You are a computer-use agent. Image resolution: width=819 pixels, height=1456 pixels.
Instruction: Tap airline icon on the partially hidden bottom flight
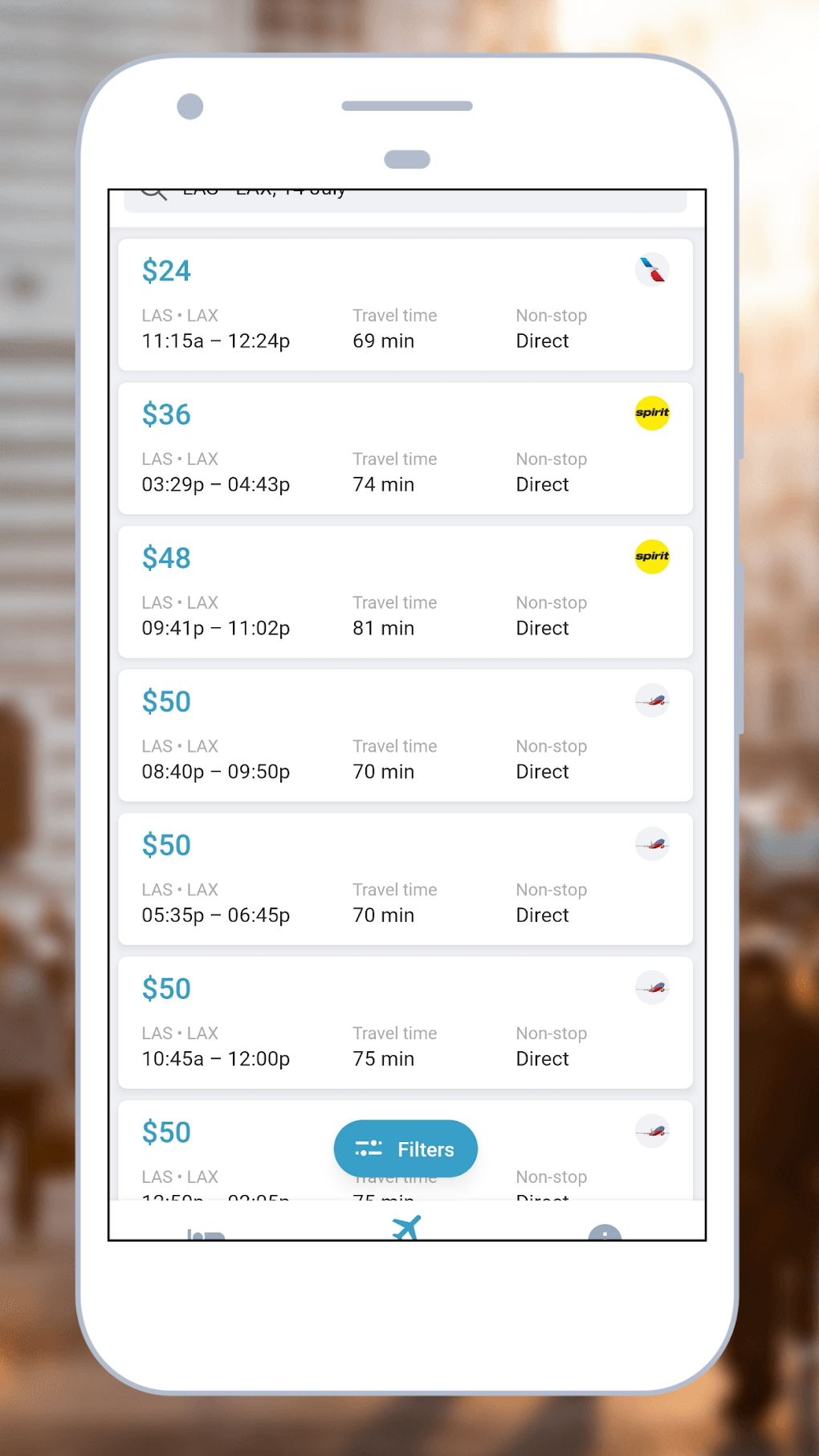pyautogui.click(x=652, y=1132)
